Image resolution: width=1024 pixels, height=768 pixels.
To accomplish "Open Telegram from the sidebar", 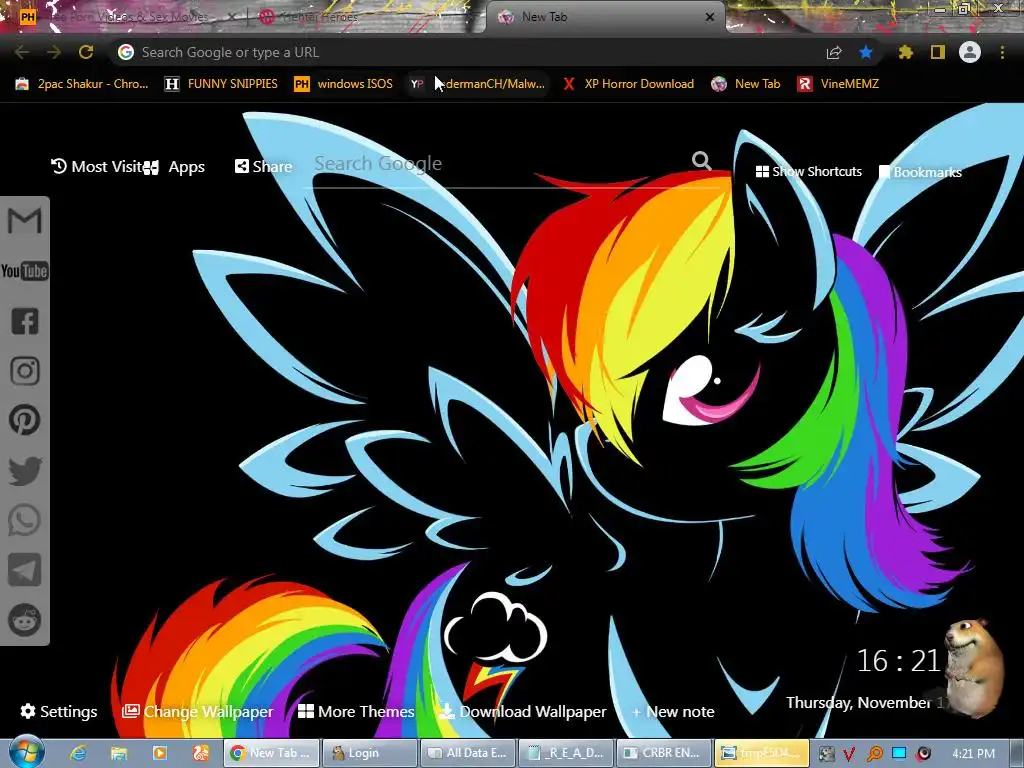I will tap(25, 570).
